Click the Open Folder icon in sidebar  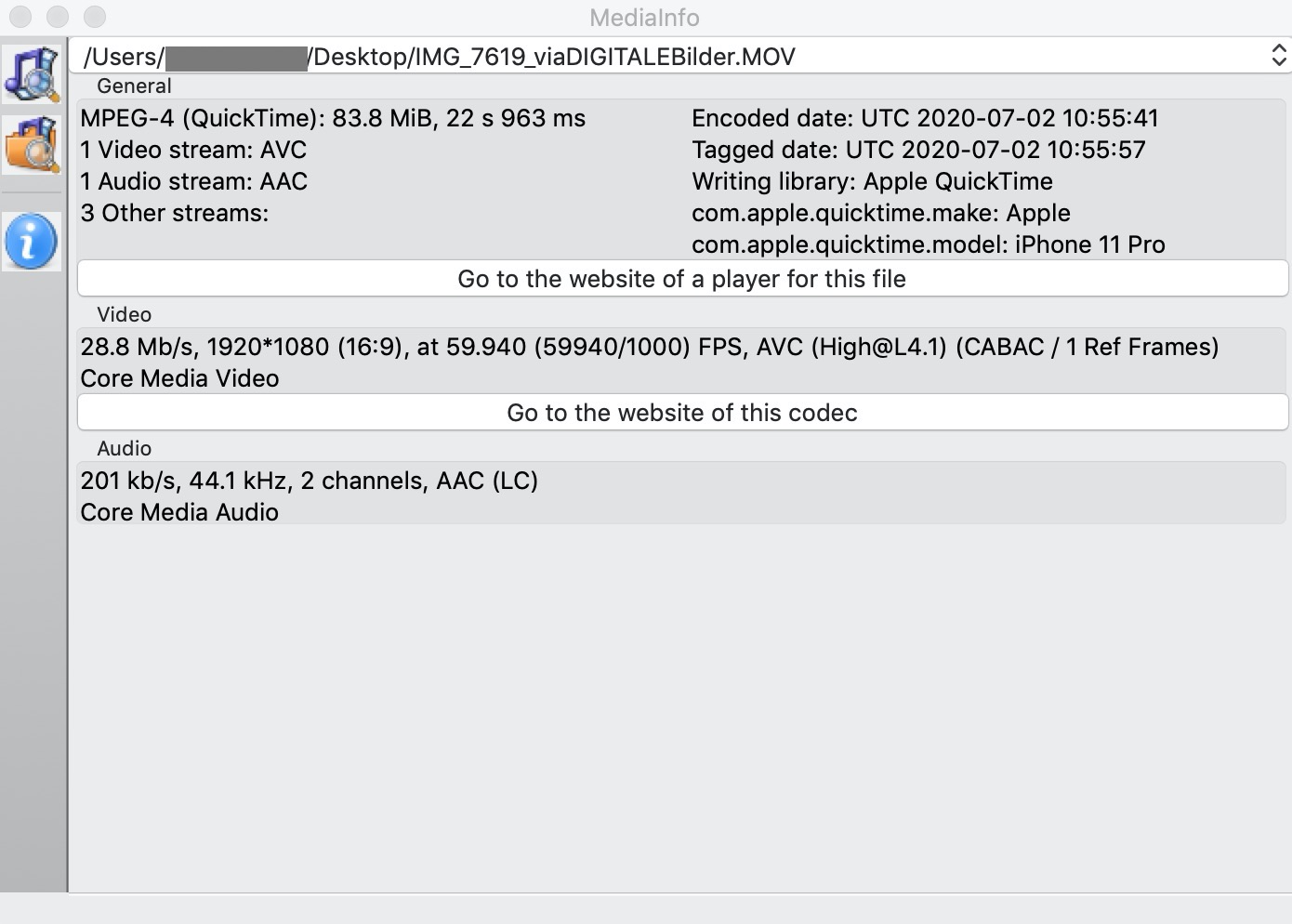(x=33, y=144)
